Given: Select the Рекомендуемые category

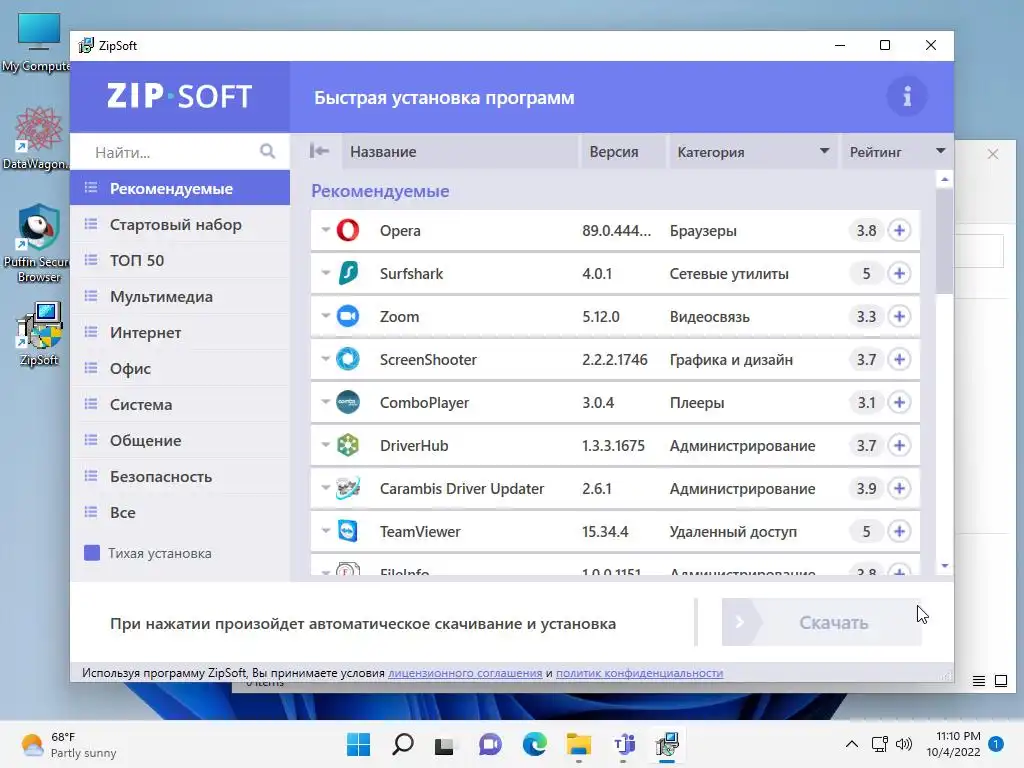Looking at the screenshot, I should click(180, 188).
